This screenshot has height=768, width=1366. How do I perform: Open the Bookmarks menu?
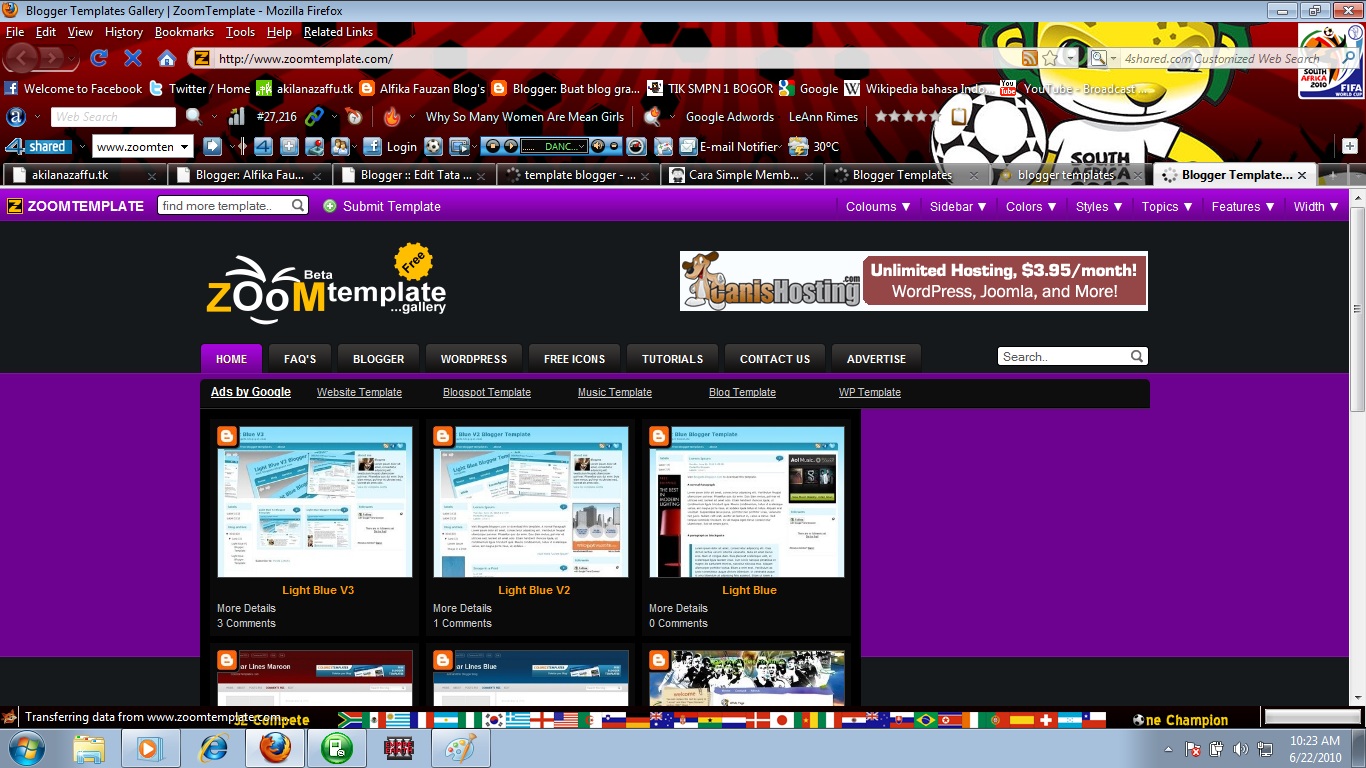pos(184,32)
